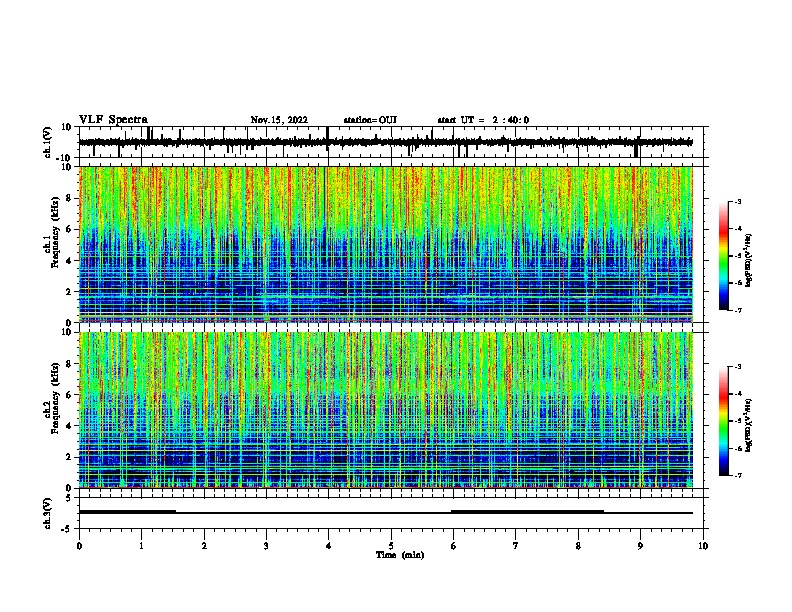Select the "start UT = 2 : 40: 0" text

pyautogui.click(x=483, y=120)
